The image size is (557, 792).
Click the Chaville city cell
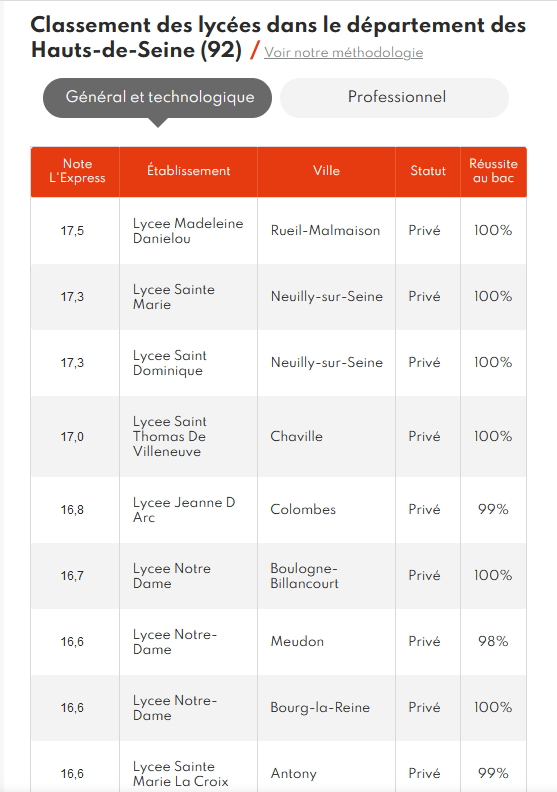[x=326, y=436]
